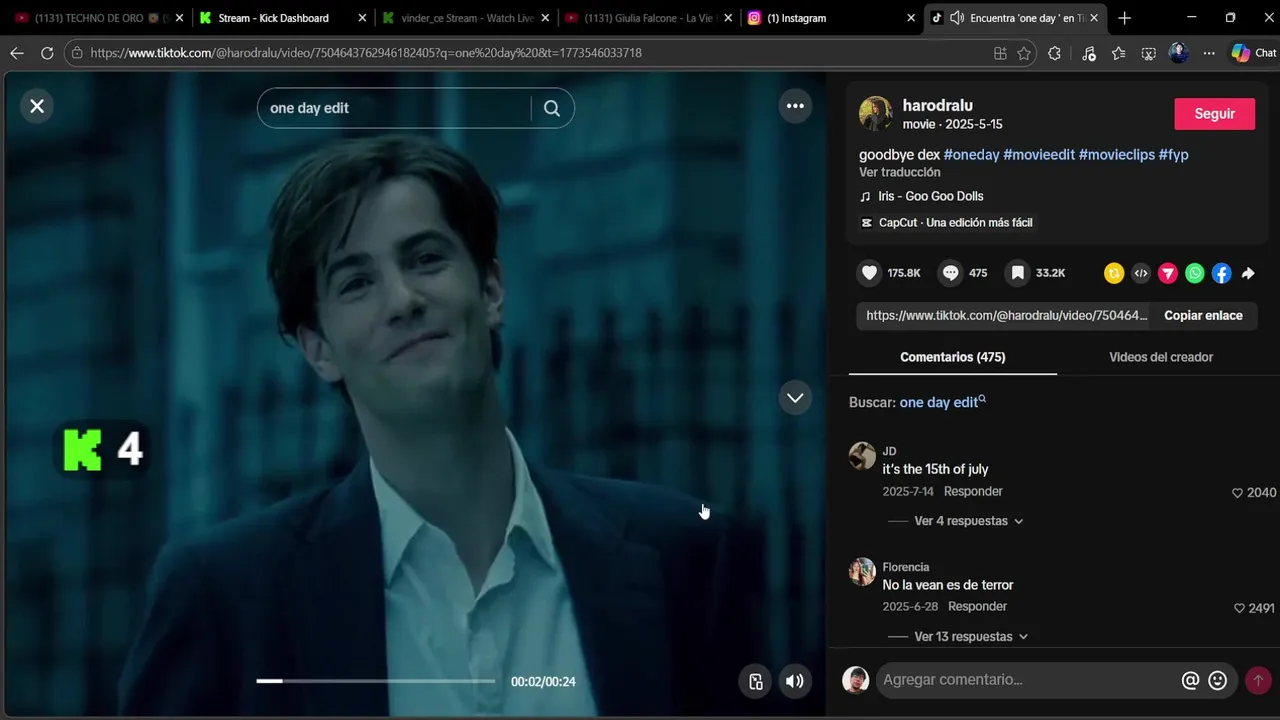Open JD's commenter avatar
The image size is (1280, 720).
(862, 456)
